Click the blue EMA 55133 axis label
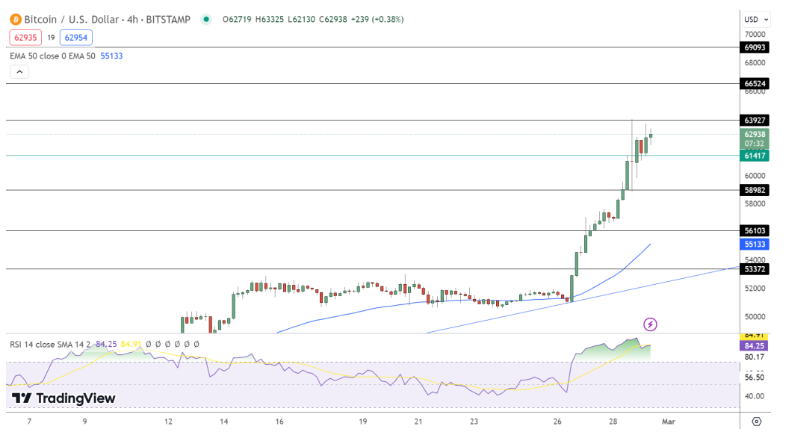Image resolution: width=788 pixels, height=443 pixels. pyautogui.click(x=755, y=243)
